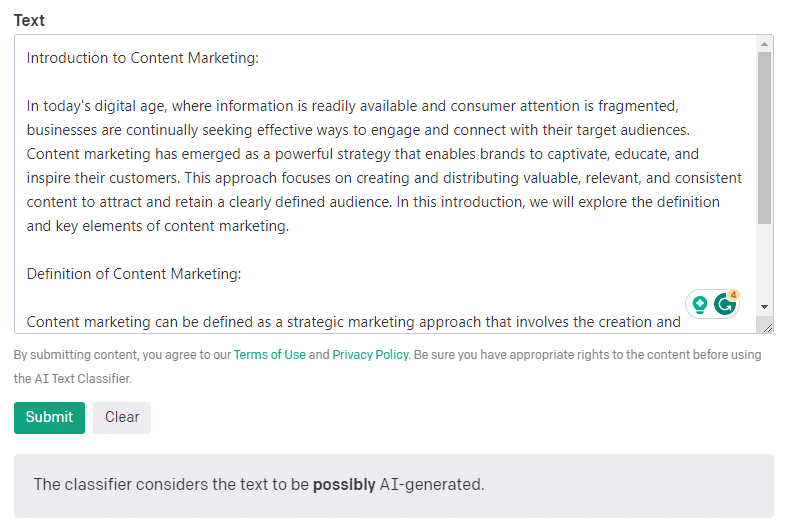786x527 pixels.
Task: Click the blank line under the introduction heading
Action: pyautogui.click(x=386, y=82)
